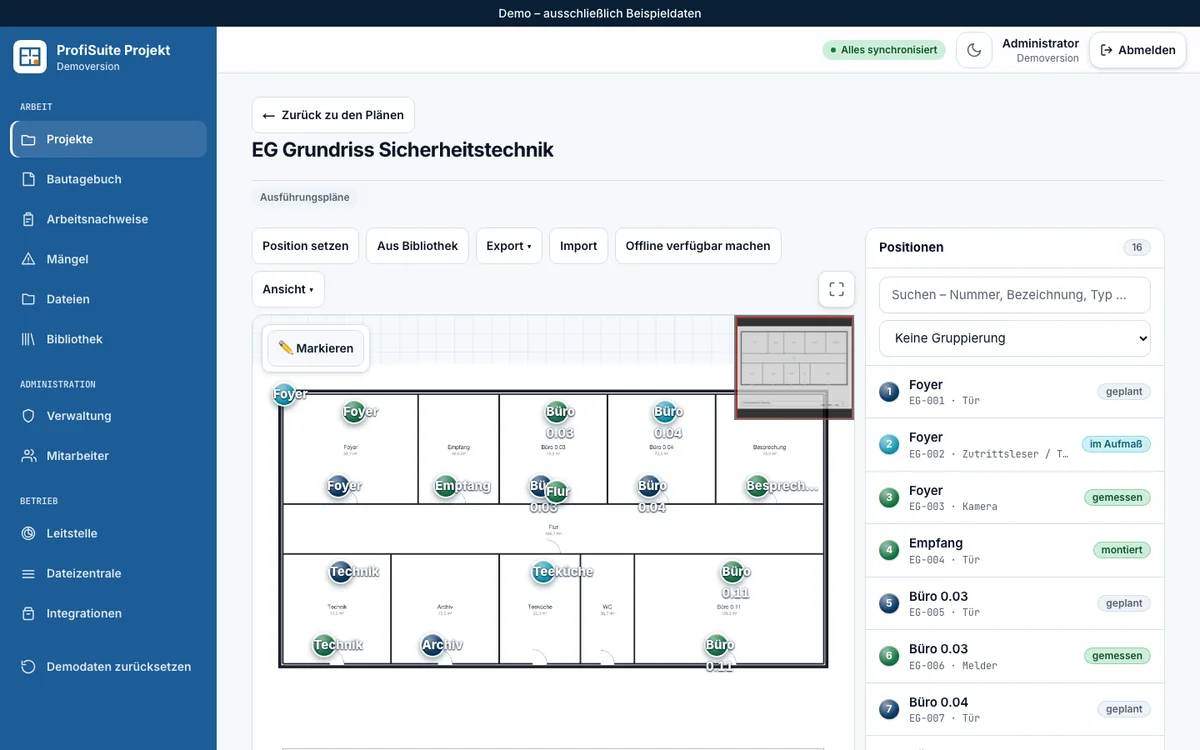This screenshot has width=1200, height=750.
Task: Click the Mitarbeiter people icon
Action: pos(28,456)
